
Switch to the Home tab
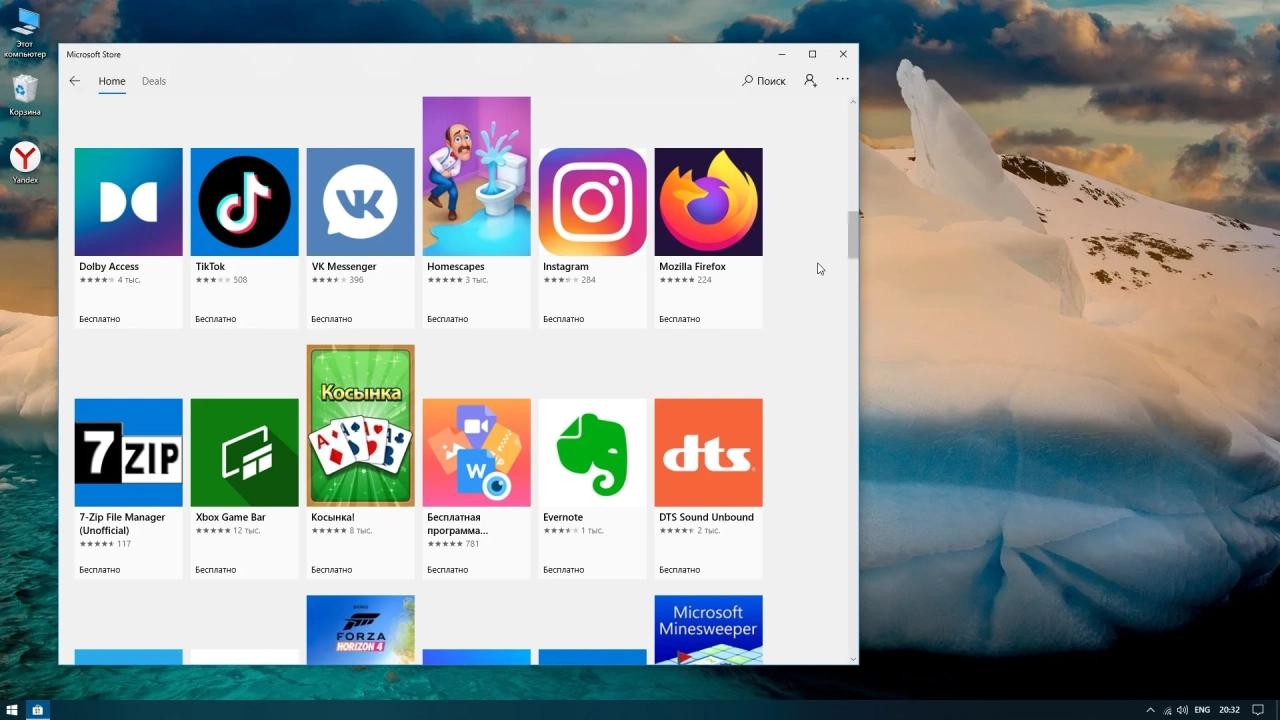112,81
